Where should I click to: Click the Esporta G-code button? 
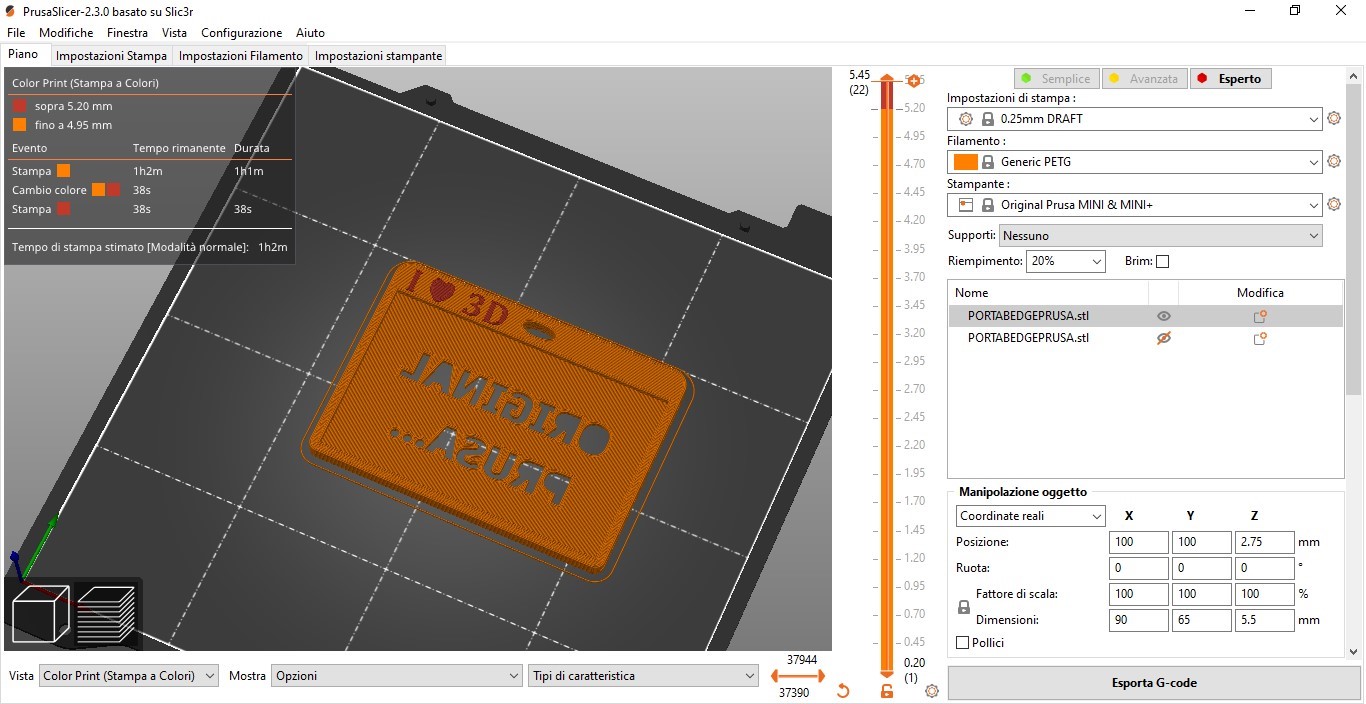(x=1154, y=683)
